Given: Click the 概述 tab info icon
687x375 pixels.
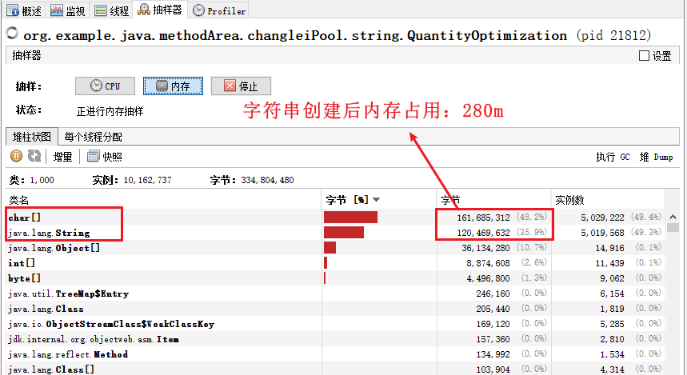Looking at the screenshot, I should 13,10.
